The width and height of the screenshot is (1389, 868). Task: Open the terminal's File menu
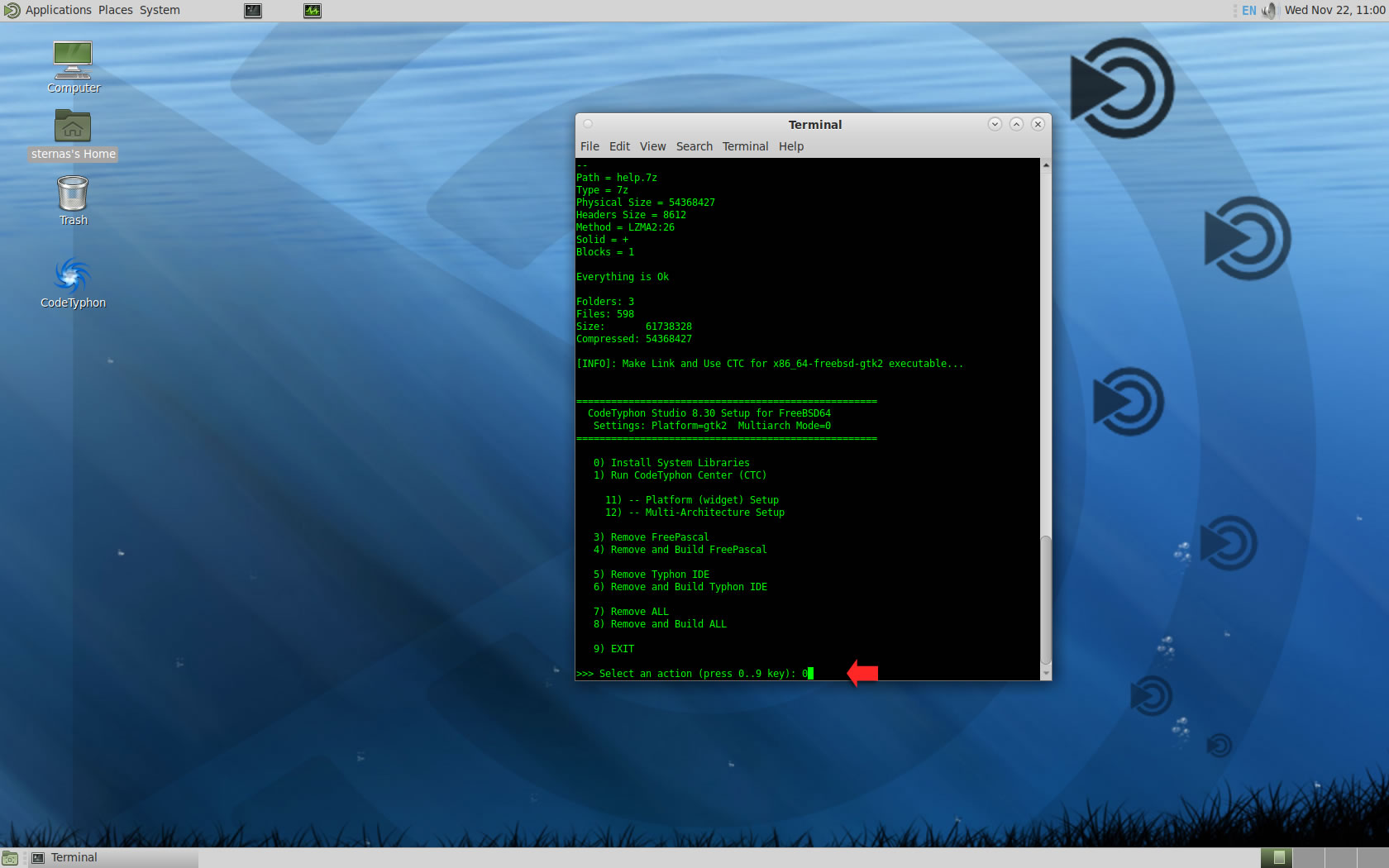(589, 146)
